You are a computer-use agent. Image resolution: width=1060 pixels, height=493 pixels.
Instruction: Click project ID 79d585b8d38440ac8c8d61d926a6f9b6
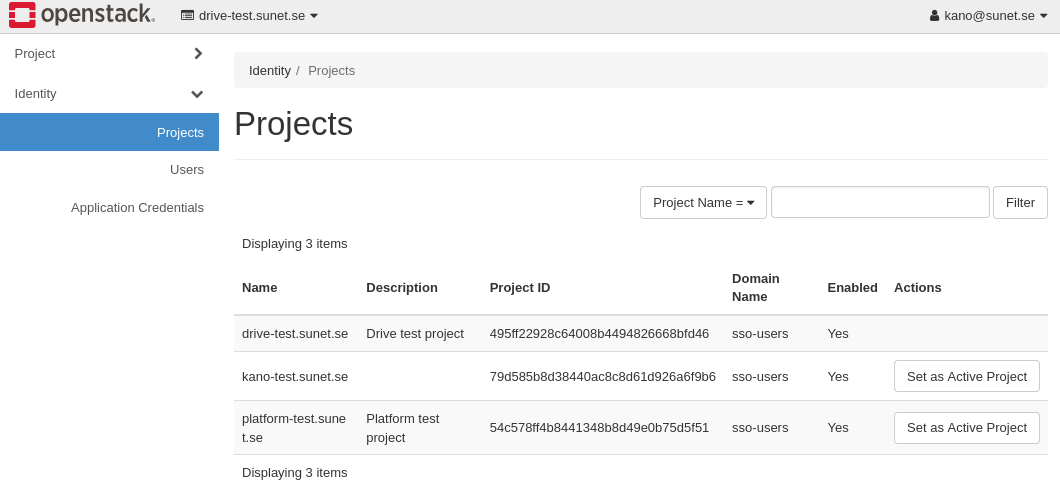pos(602,377)
